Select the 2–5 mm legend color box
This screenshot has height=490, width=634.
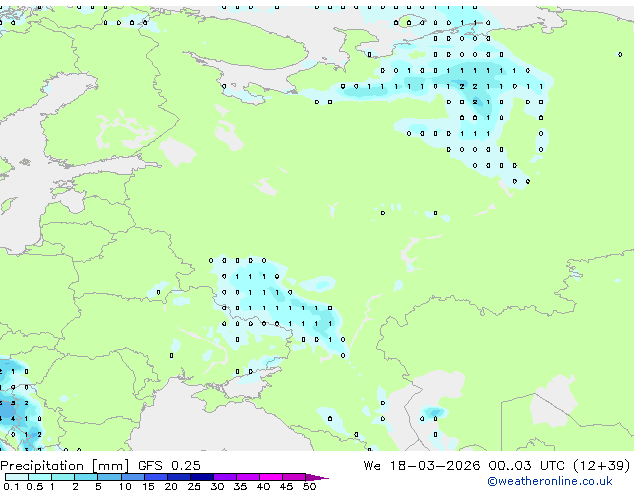(86, 477)
